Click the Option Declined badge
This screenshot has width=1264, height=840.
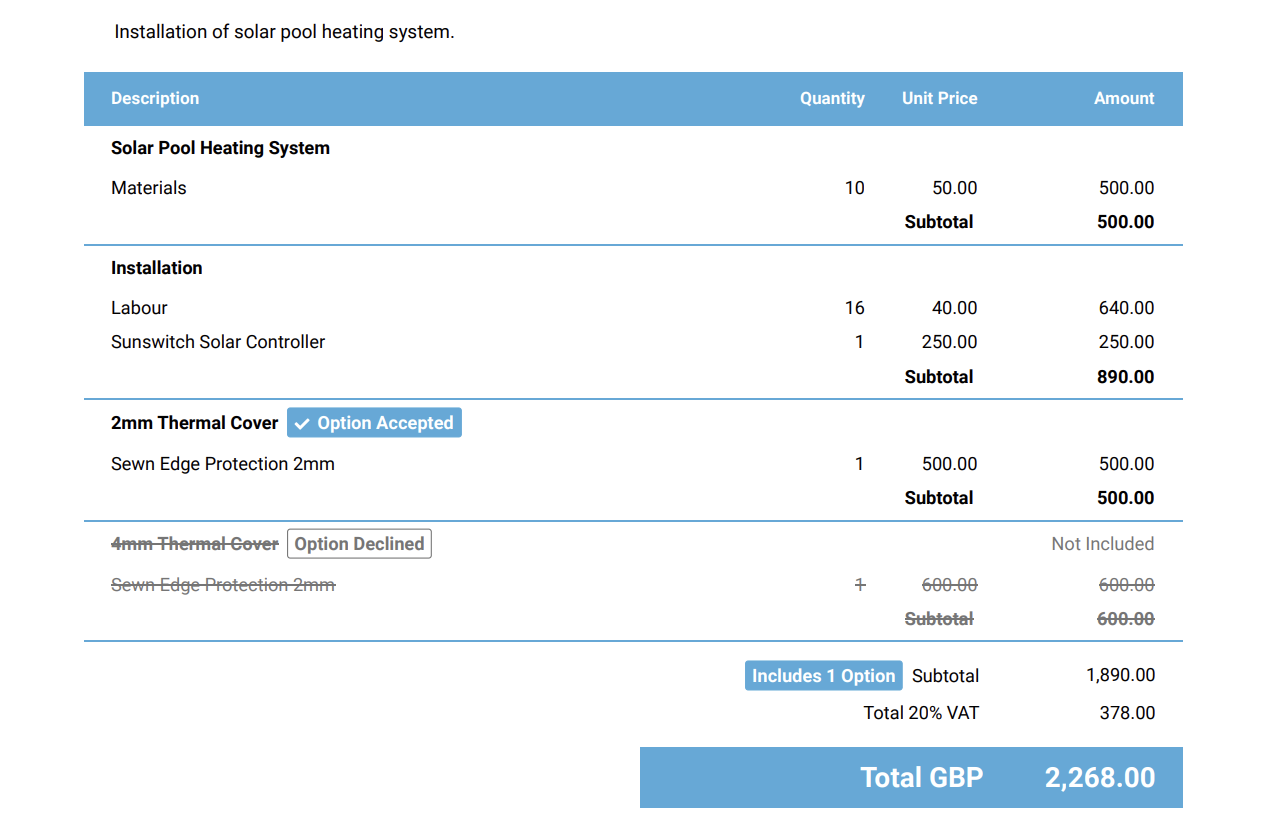coord(359,543)
